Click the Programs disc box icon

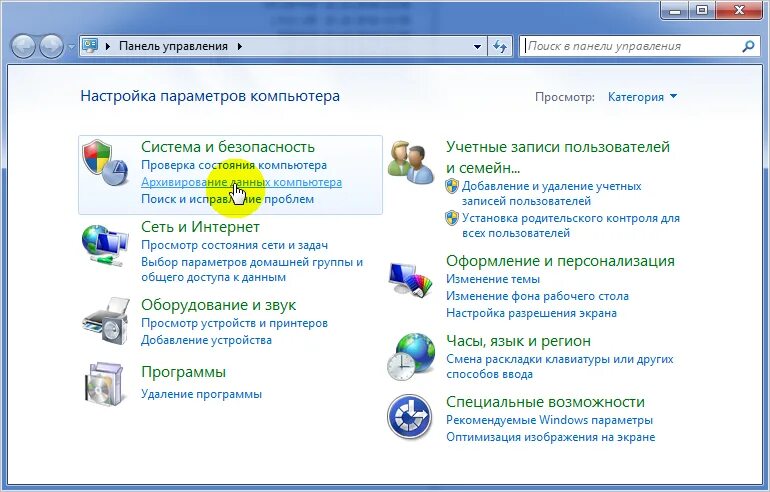point(104,384)
